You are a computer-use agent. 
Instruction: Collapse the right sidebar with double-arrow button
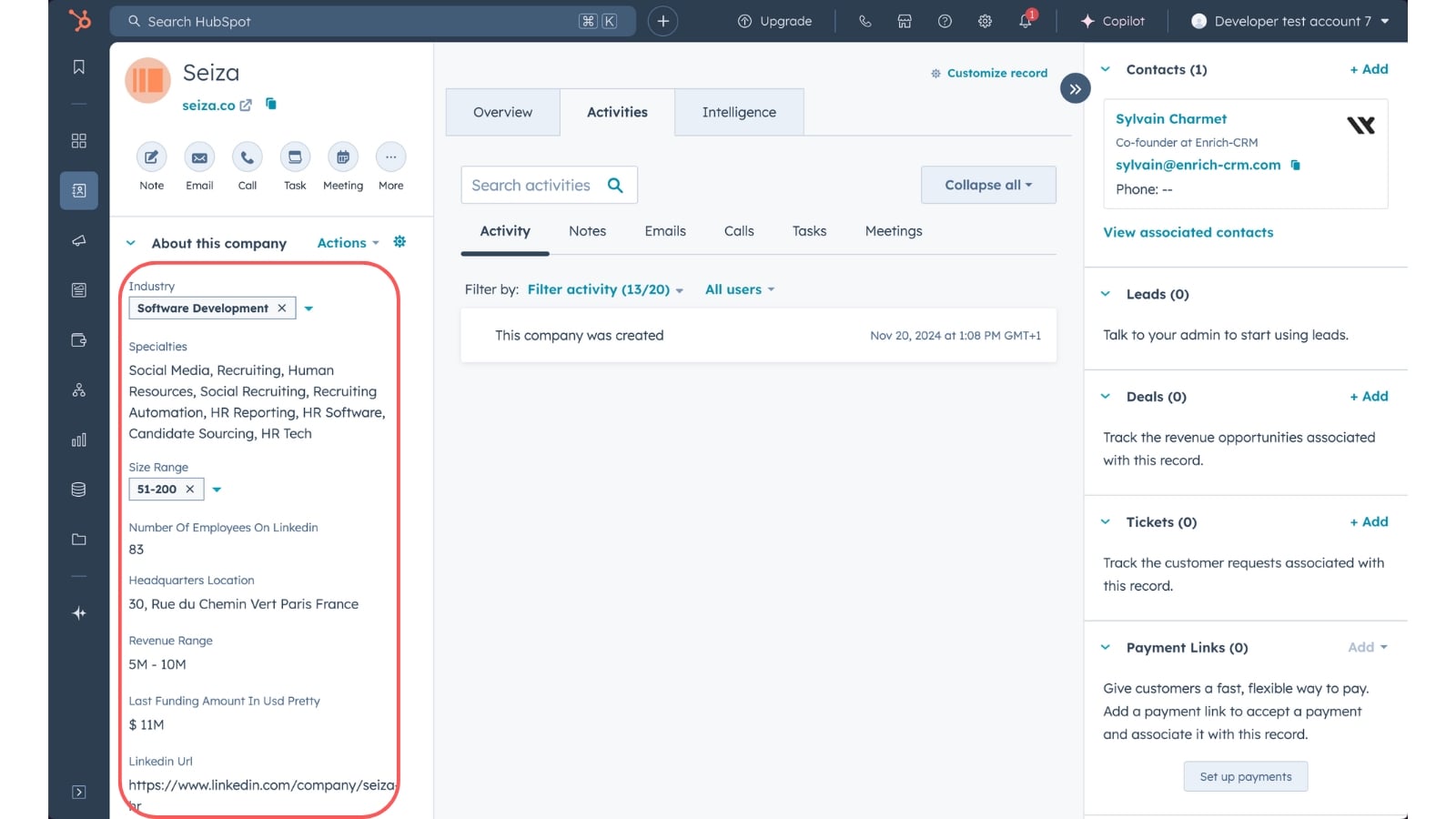(1075, 88)
